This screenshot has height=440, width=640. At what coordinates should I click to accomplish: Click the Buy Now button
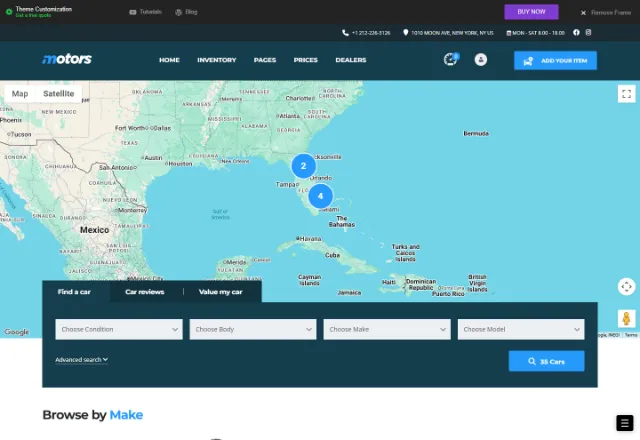tap(531, 12)
